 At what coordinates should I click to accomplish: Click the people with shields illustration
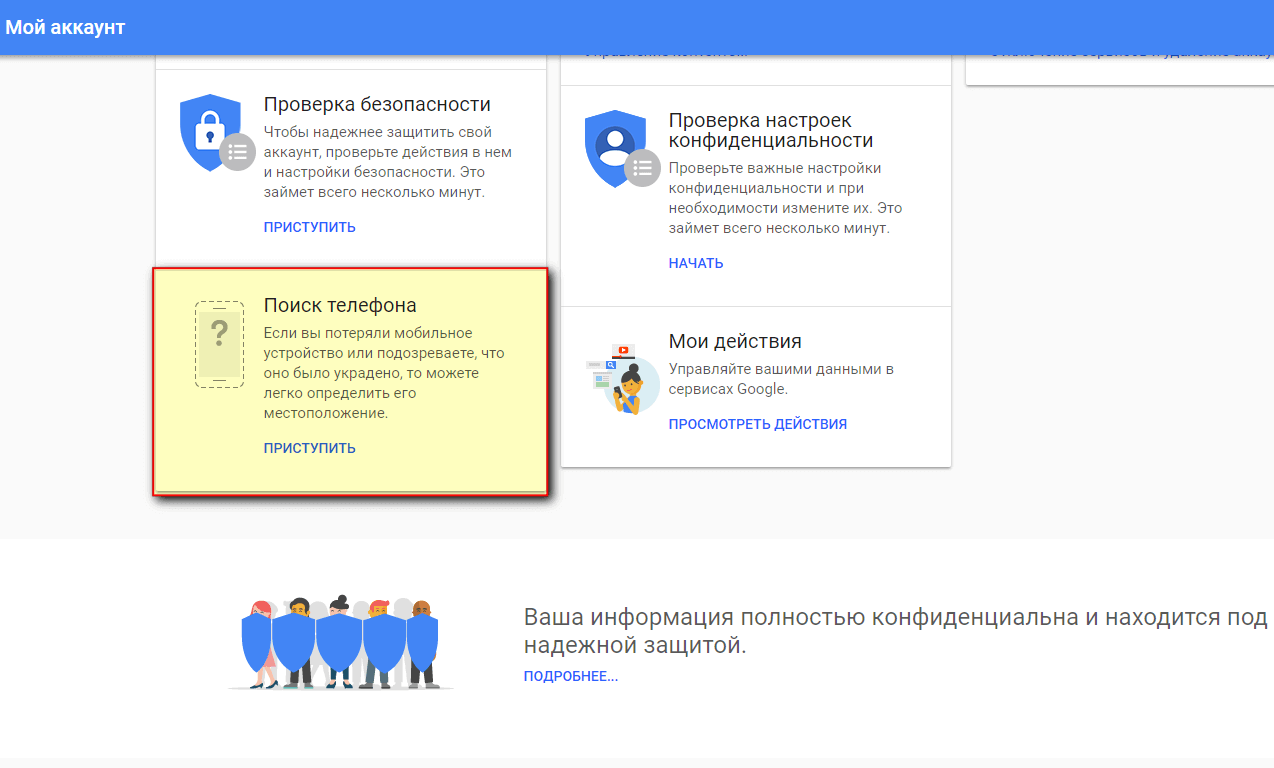(x=340, y=641)
